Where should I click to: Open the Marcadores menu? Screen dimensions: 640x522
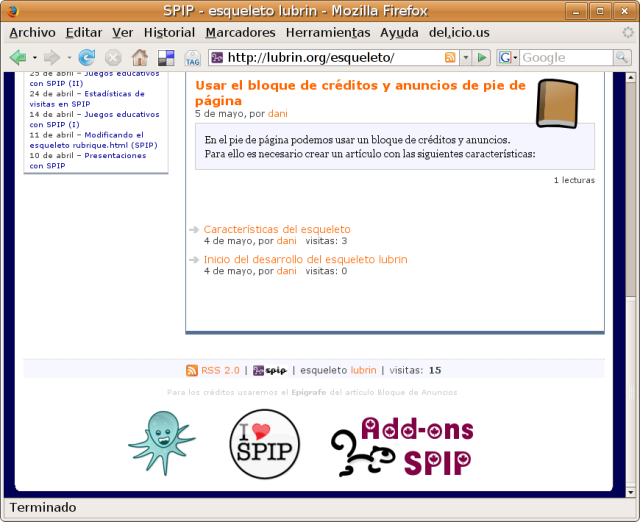click(x=240, y=32)
